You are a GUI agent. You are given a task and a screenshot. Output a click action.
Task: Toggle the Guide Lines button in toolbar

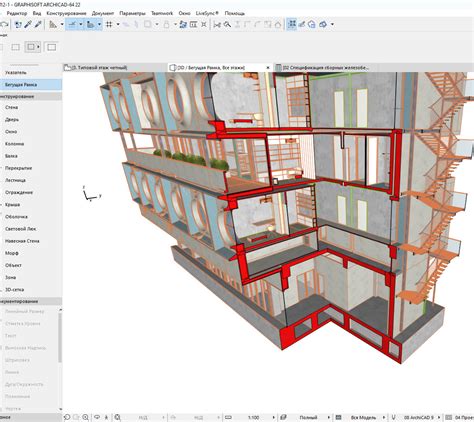(72, 24)
